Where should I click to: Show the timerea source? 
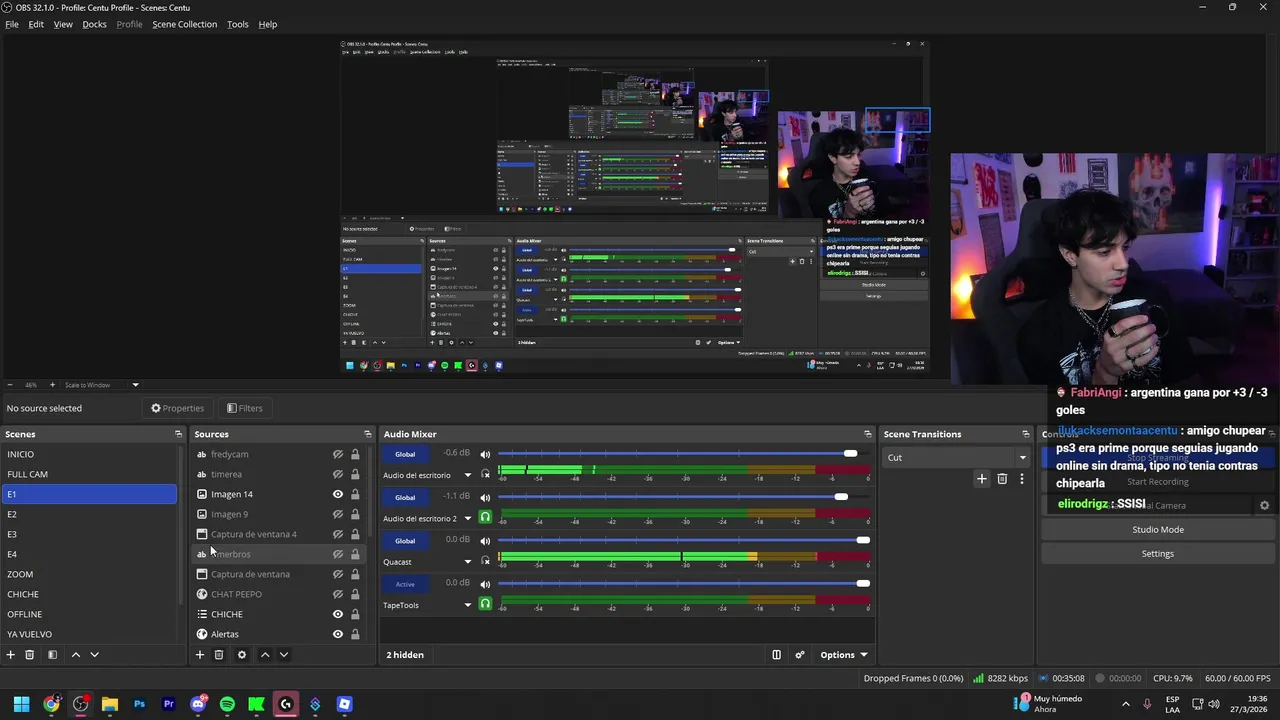(338, 474)
